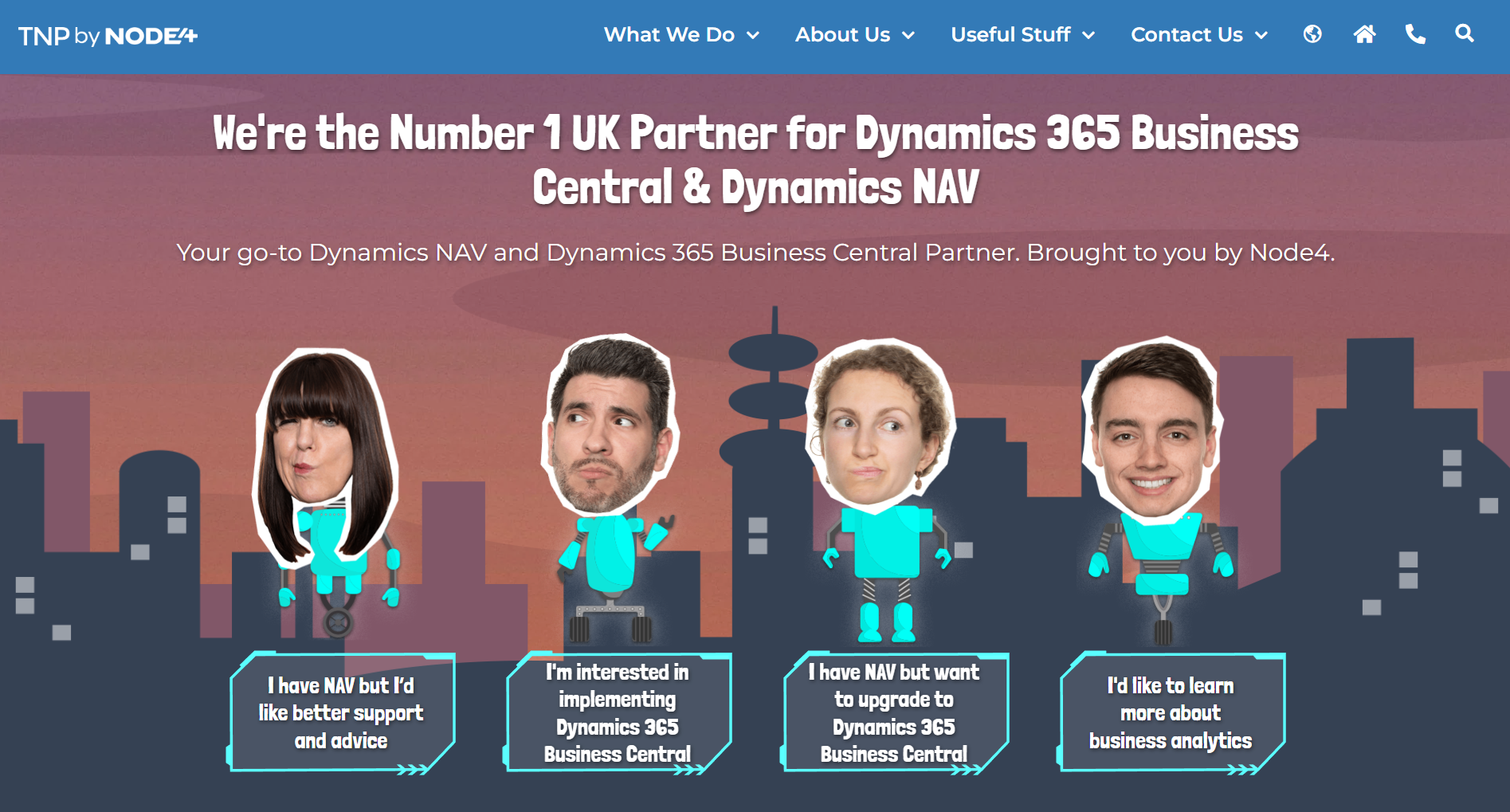The height and width of the screenshot is (812, 1510).
Task: Select 'I'm interested in implementing Dynamics 365' card
Action: coord(618,712)
